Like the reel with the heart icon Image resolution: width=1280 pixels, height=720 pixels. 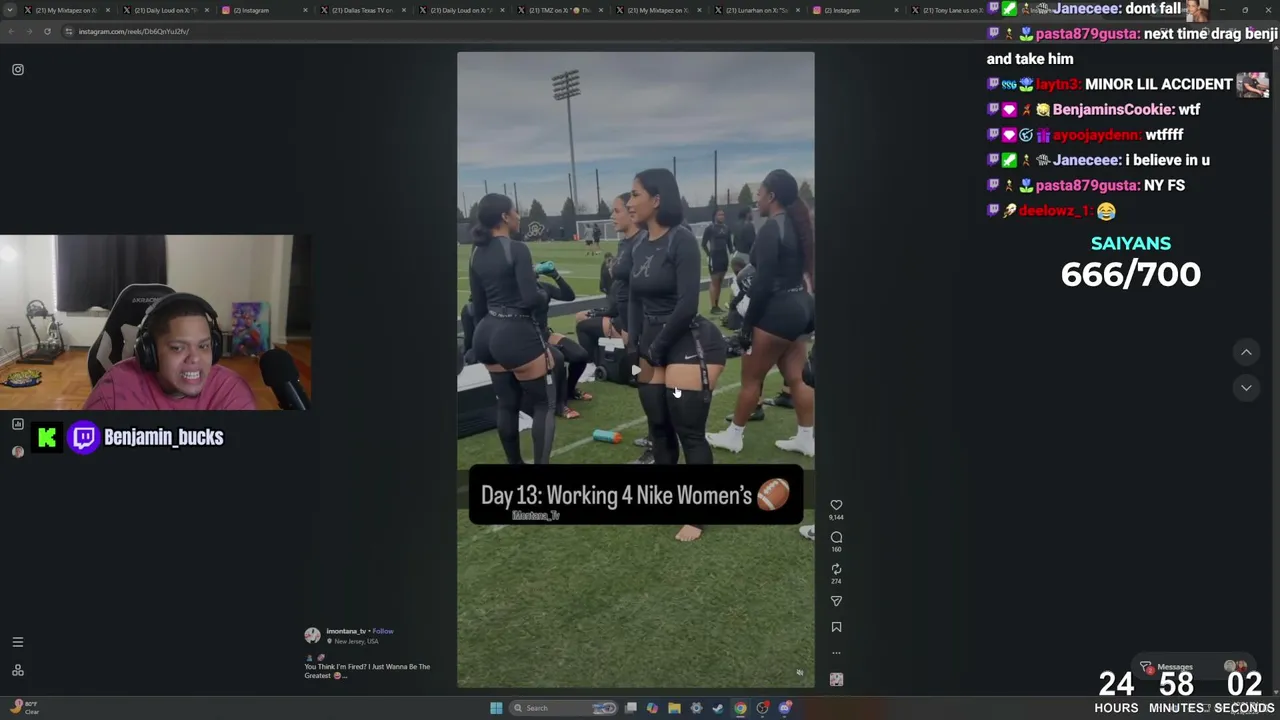click(x=836, y=505)
